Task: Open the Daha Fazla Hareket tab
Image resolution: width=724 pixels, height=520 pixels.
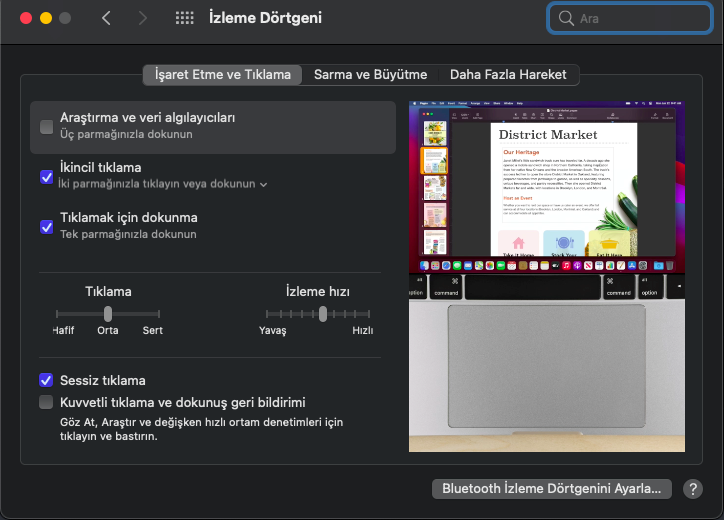Action: click(x=508, y=74)
